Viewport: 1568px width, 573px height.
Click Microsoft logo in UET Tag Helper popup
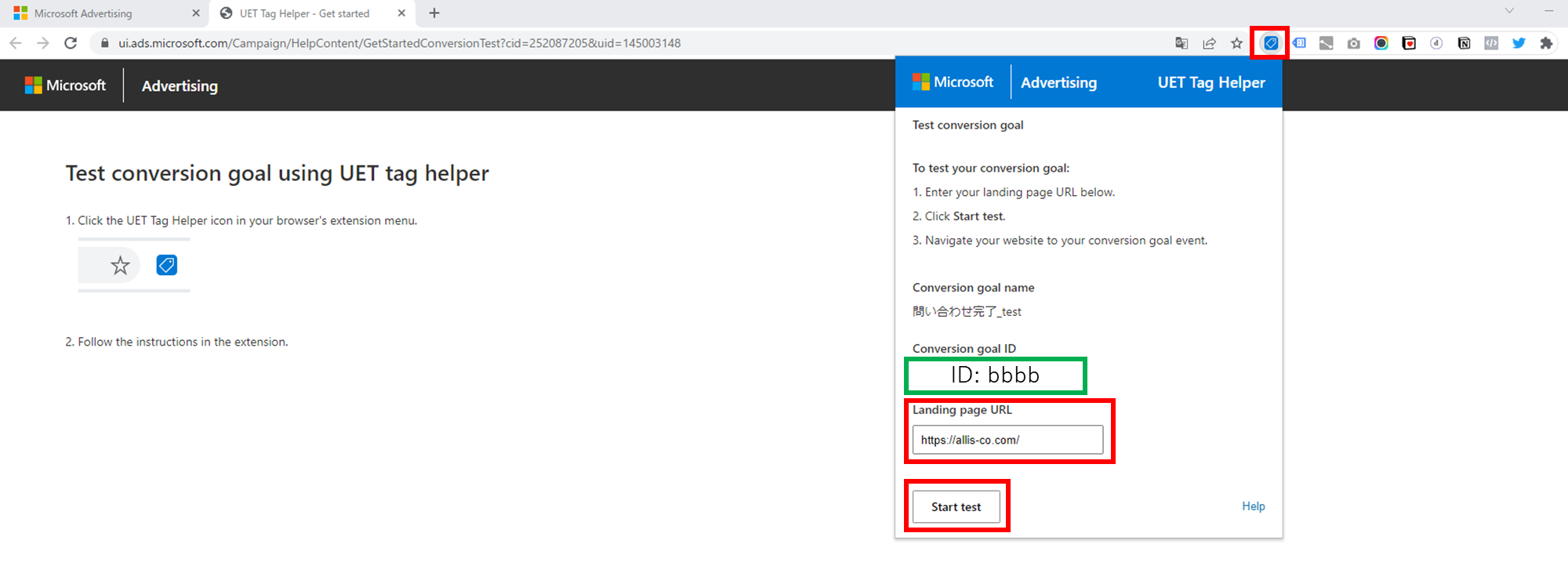pos(953,82)
